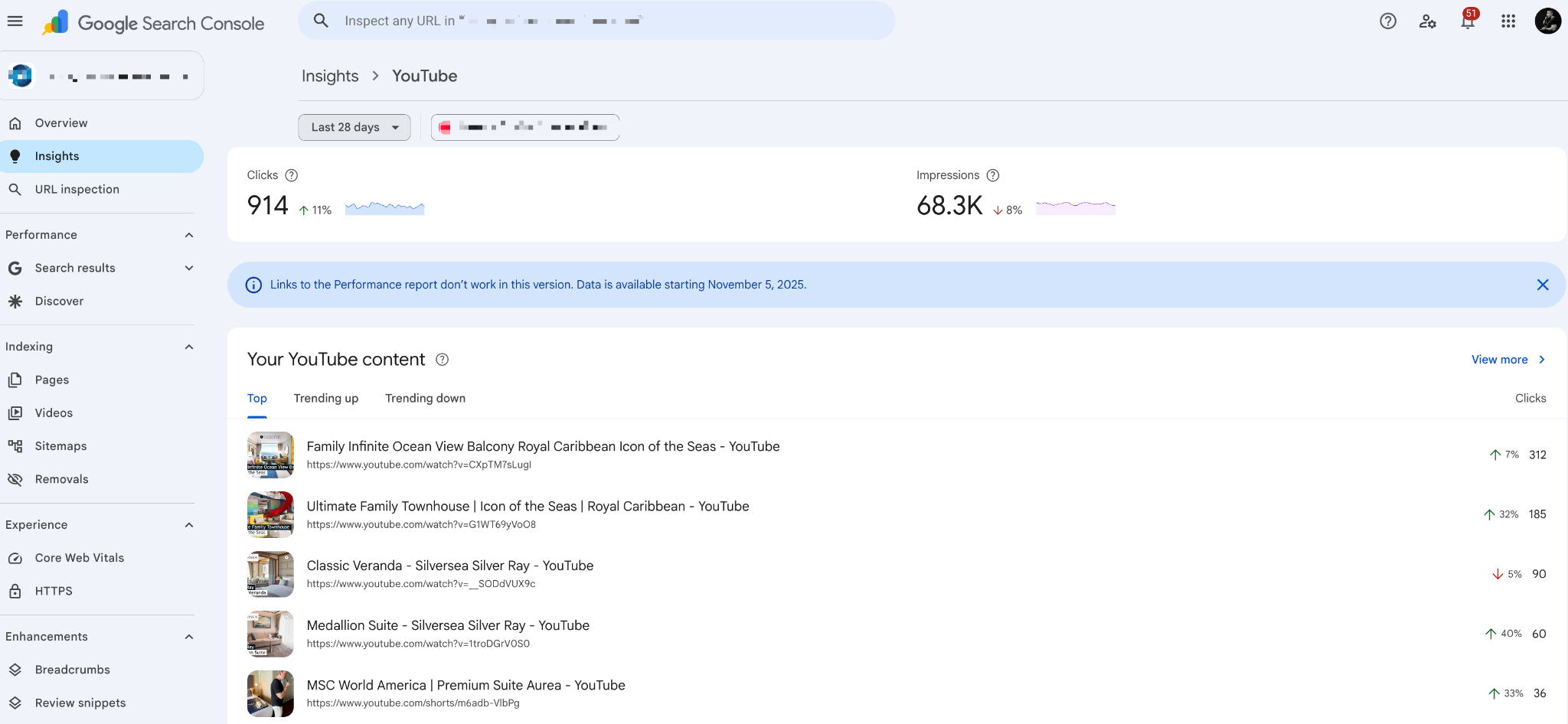Open Medallion Suite Silversea Silver Ray link
Viewport: 1568px width, 724px height.
[448, 625]
